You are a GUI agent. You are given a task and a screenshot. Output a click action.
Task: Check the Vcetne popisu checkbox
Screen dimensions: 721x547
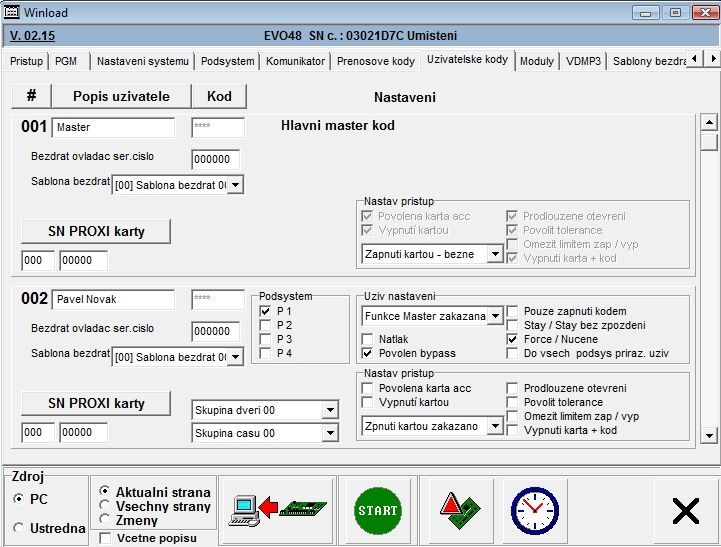107,538
